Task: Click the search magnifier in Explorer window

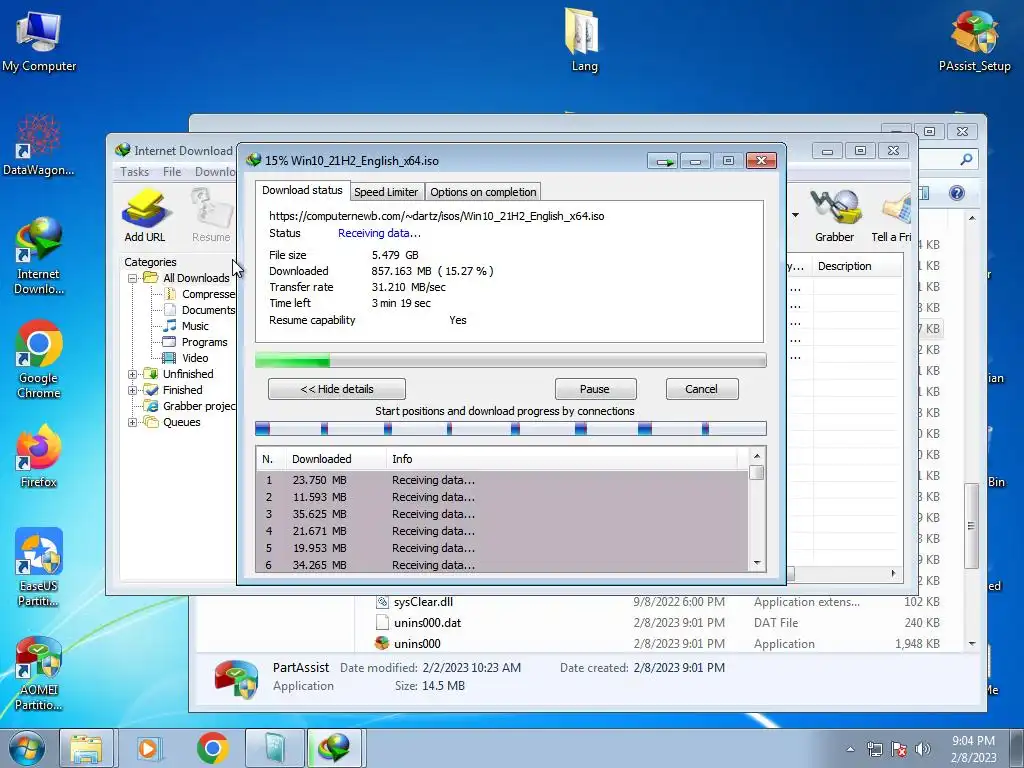Action: coord(966,159)
